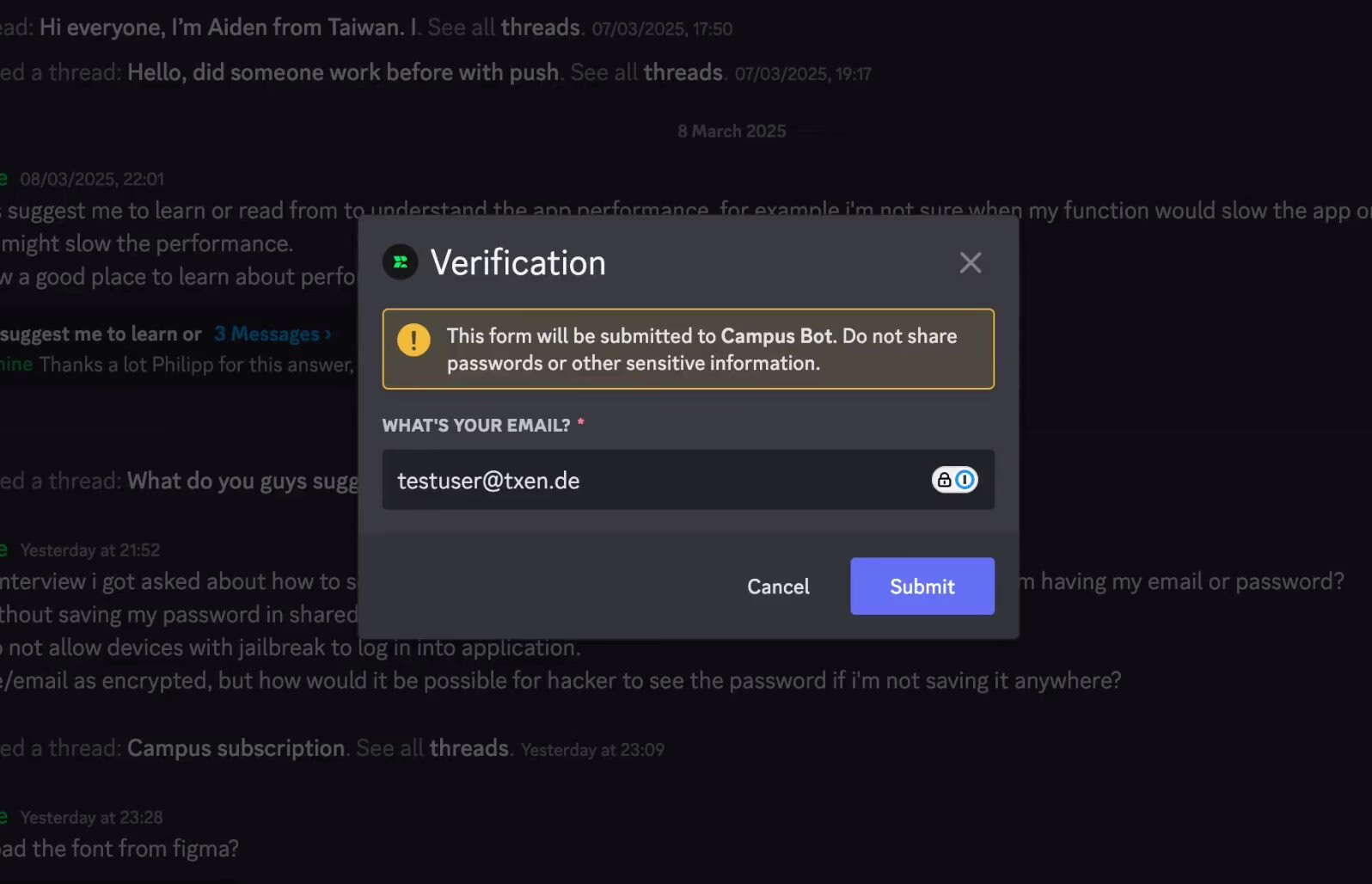Image resolution: width=1372 pixels, height=884 pixels.
Task: Click the yellow warning exclamation icon
Action: pyautogui.click(x=413, y=340)
